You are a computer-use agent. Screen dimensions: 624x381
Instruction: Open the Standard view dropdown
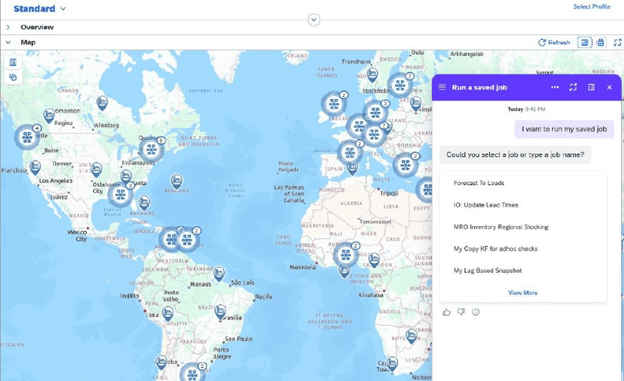click(x=39, y=9)
